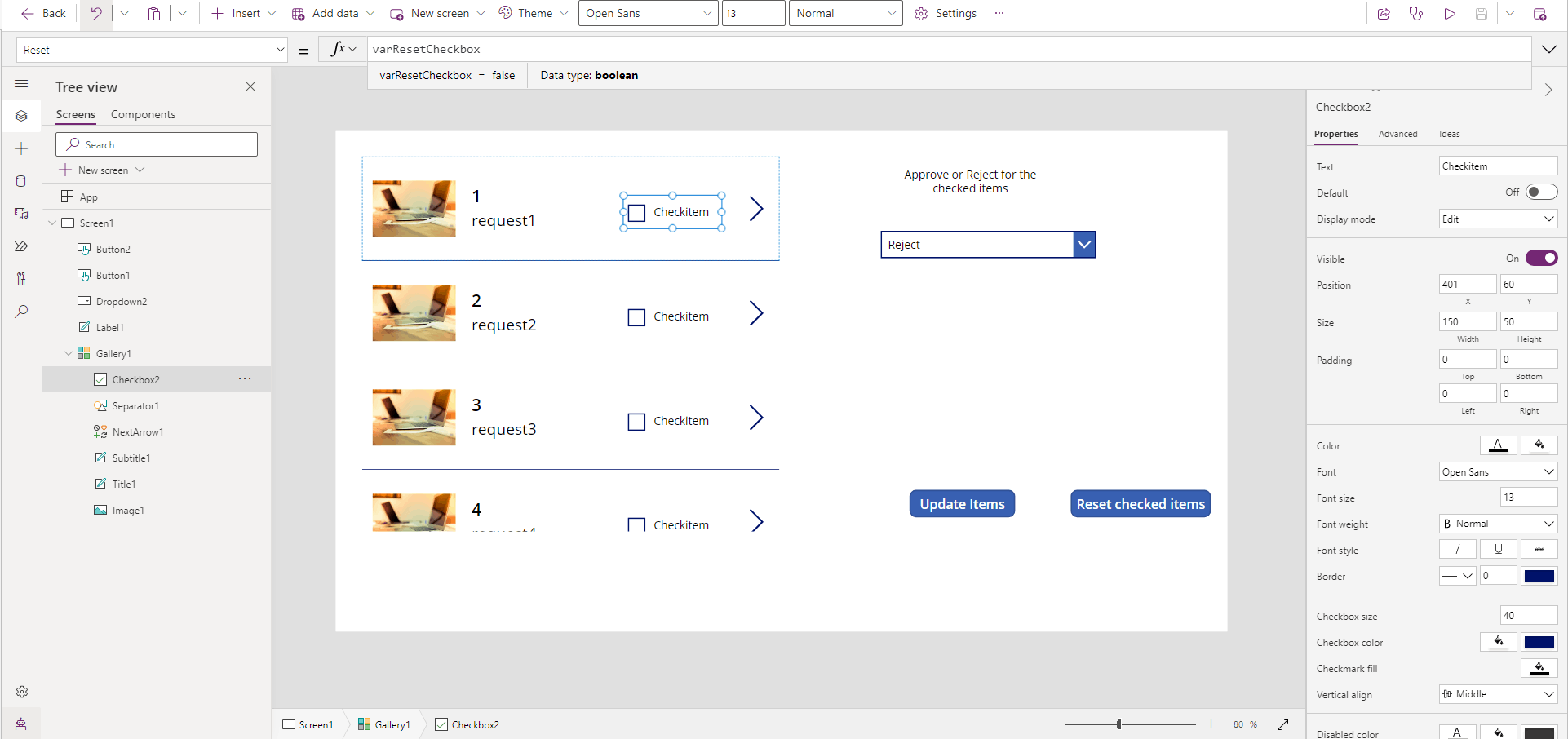The width and height of the screenshot is (1568, 739).
Task: Click the Reset checked items button
Action: (1141, 504)
